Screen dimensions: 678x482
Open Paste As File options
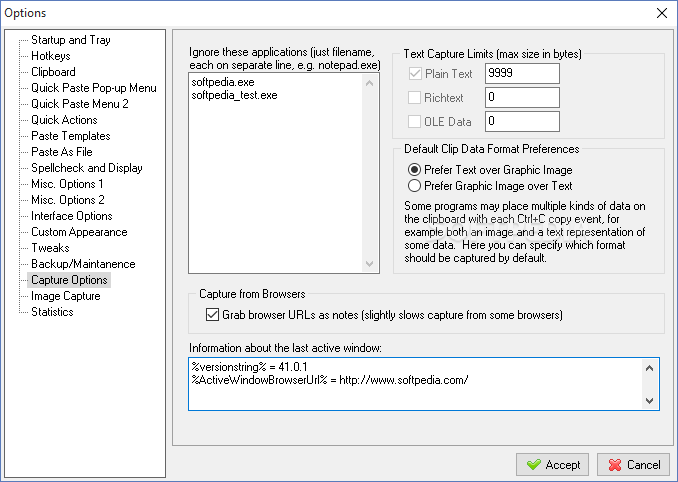pos(62,152)
